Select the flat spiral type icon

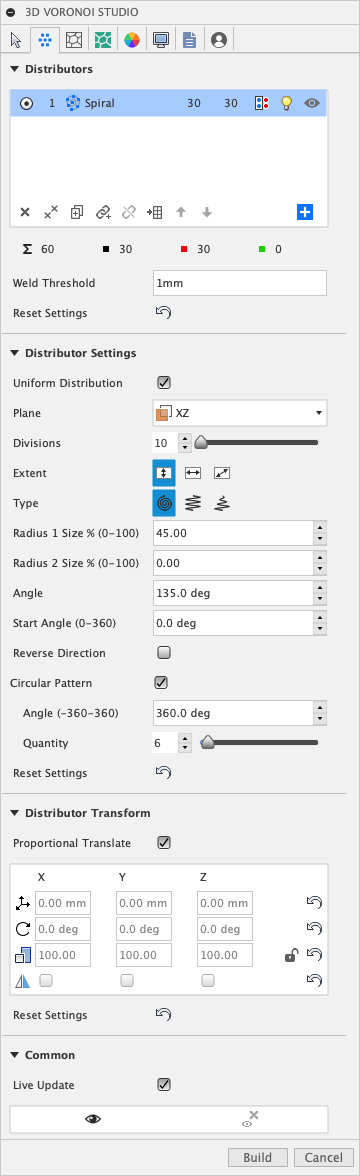tap(164, 503)
